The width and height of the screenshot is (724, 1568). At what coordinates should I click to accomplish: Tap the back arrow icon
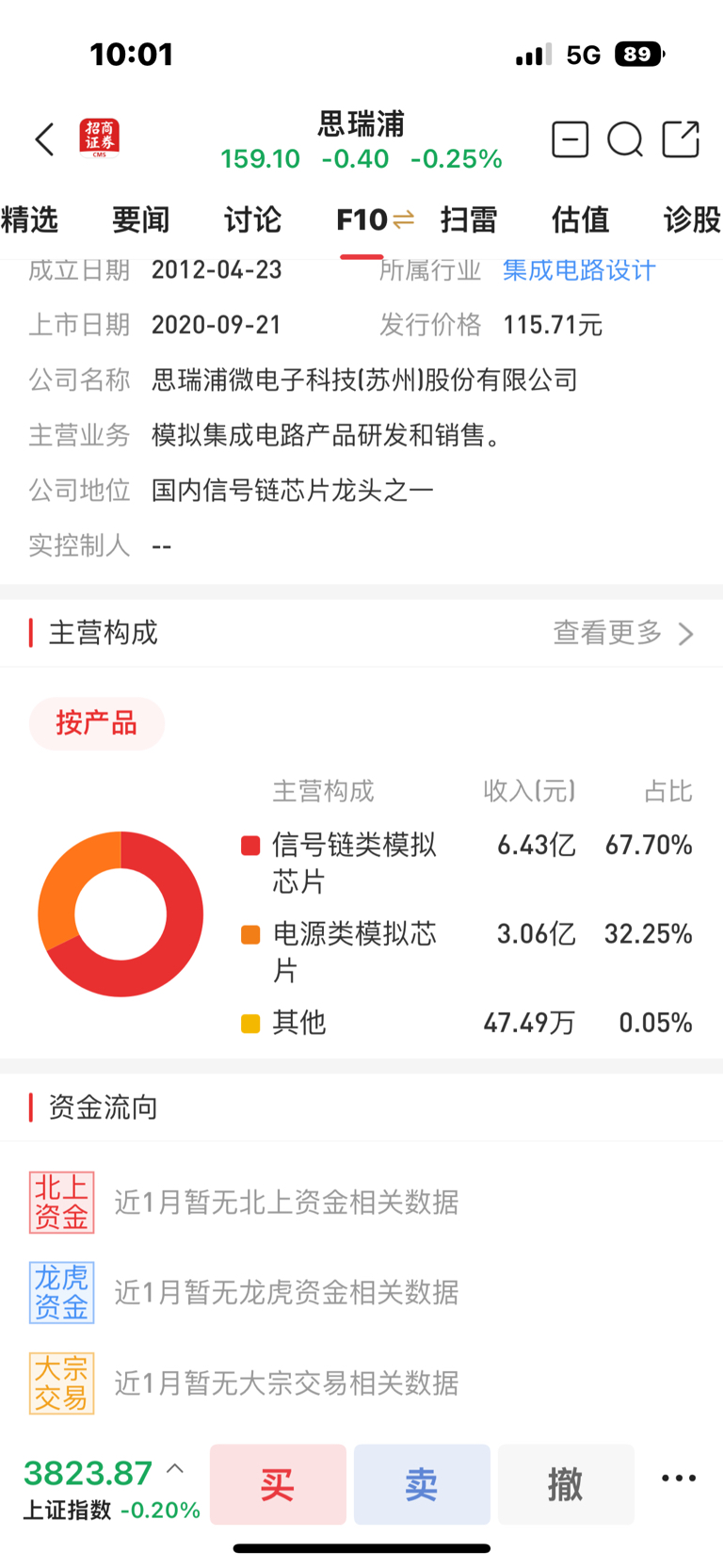coord(44,139)
